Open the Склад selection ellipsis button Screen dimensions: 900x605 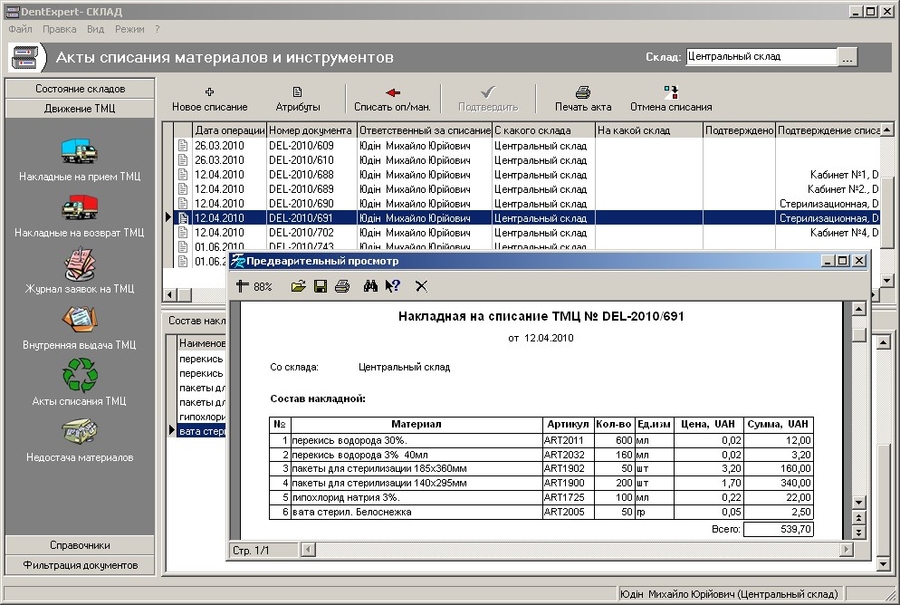[x=847, y=58]
